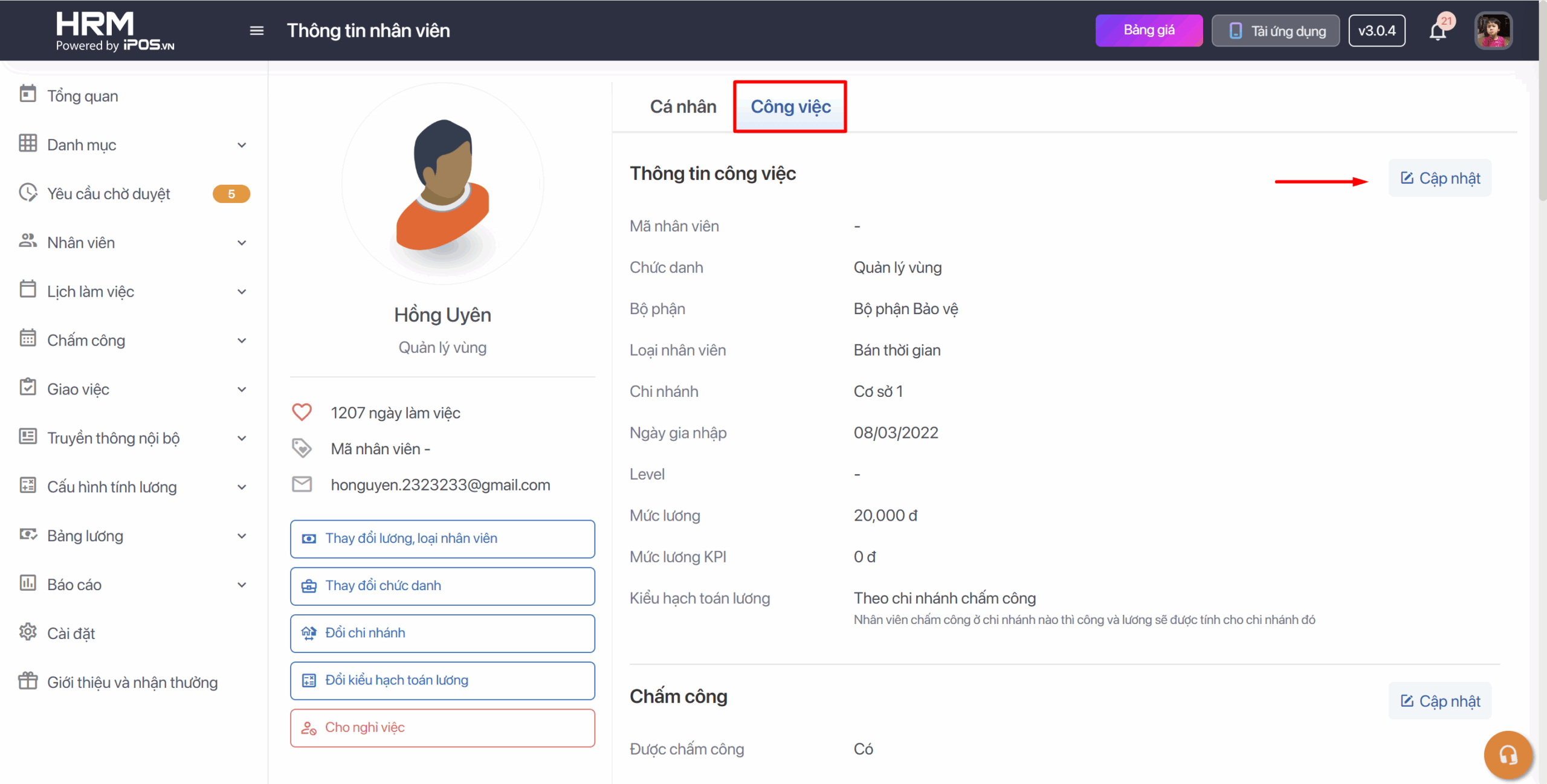Click the hamburger menu icon
This screenshot has height=784, width=1547.
coord(256,31)
